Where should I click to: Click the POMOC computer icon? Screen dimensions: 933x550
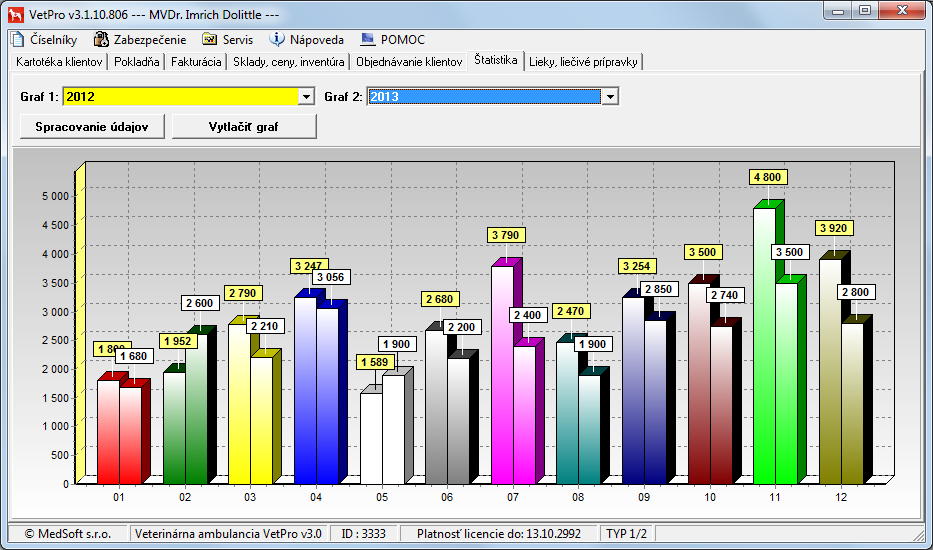tap(368, 40)
